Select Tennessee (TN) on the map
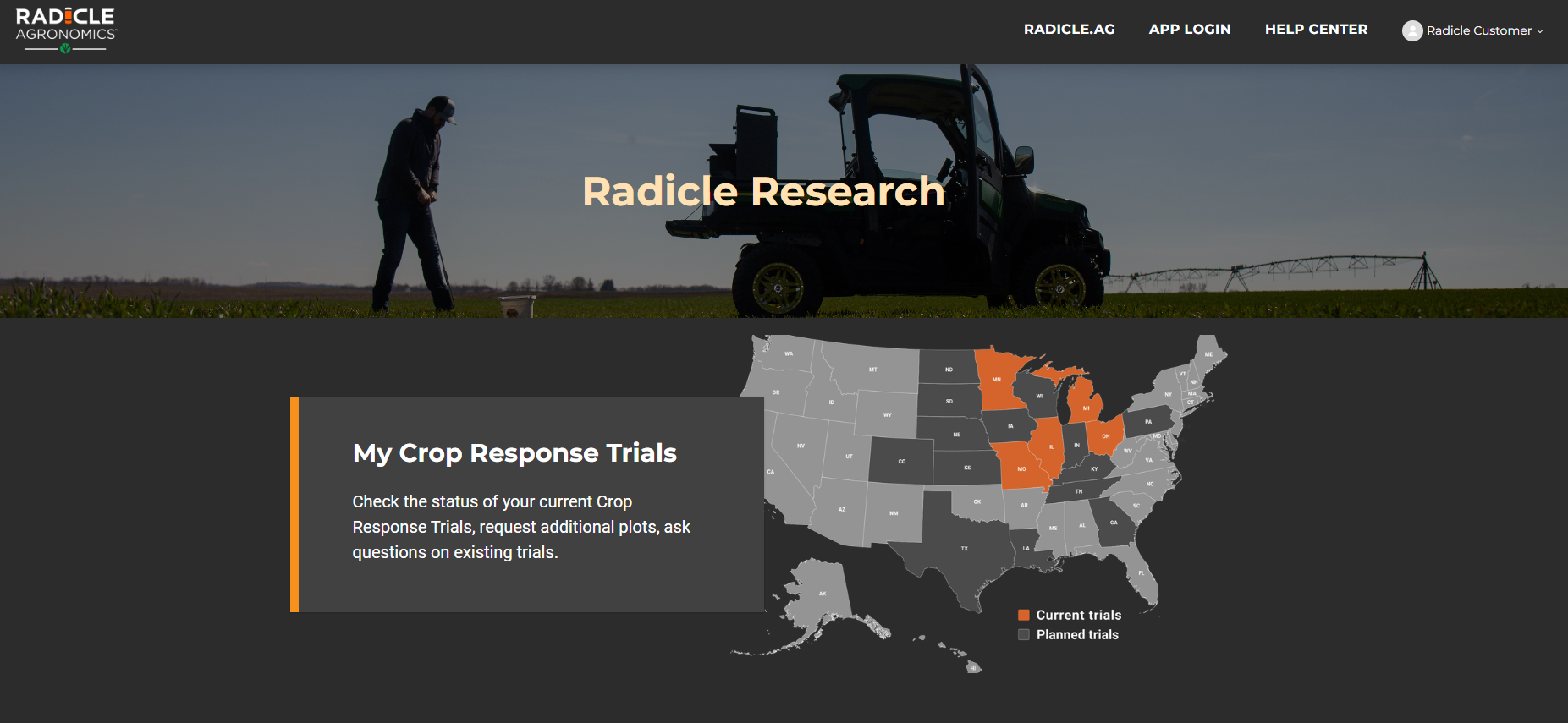 [x=1079, y=490]
